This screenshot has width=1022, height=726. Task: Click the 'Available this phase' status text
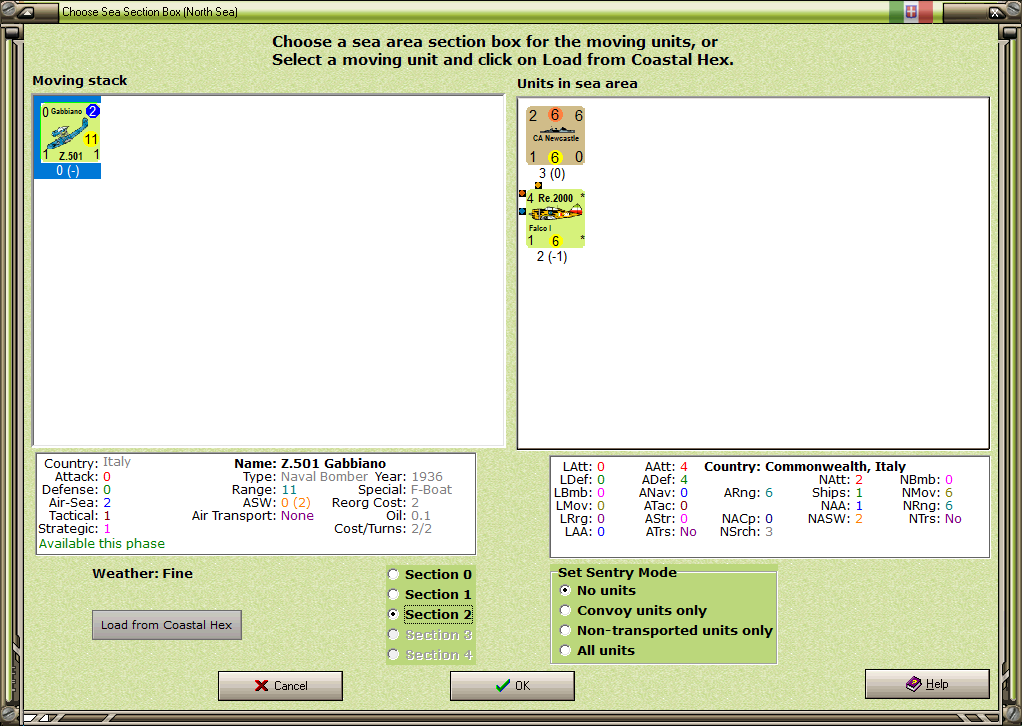click(x=102, y=544)
